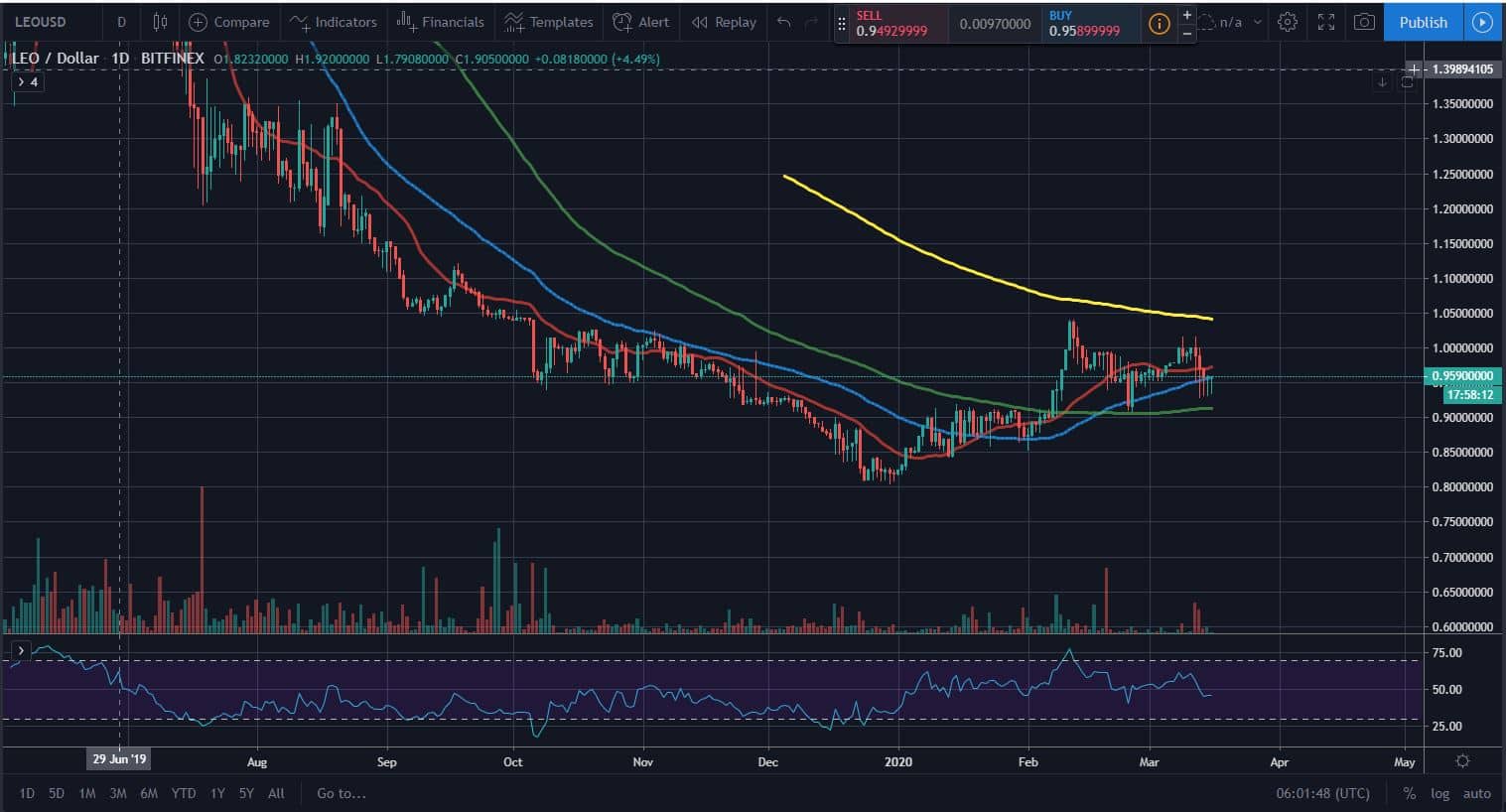Select the 1Y date range
The image size is (1506, 812).
pos(216,793)
